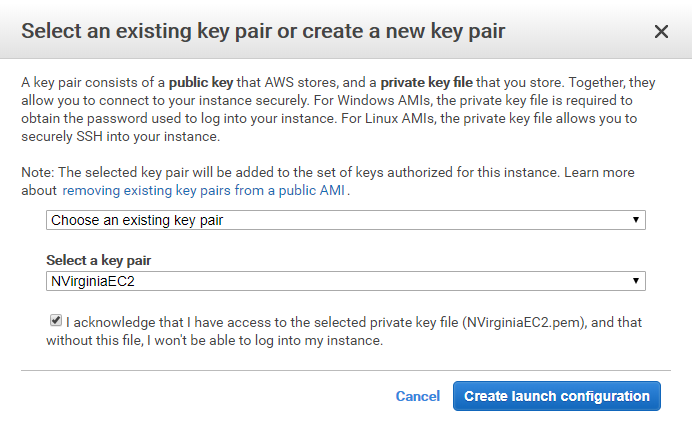
Task: Uncheck the private key acknowledgement checkbox
Action: click(55, 322)
